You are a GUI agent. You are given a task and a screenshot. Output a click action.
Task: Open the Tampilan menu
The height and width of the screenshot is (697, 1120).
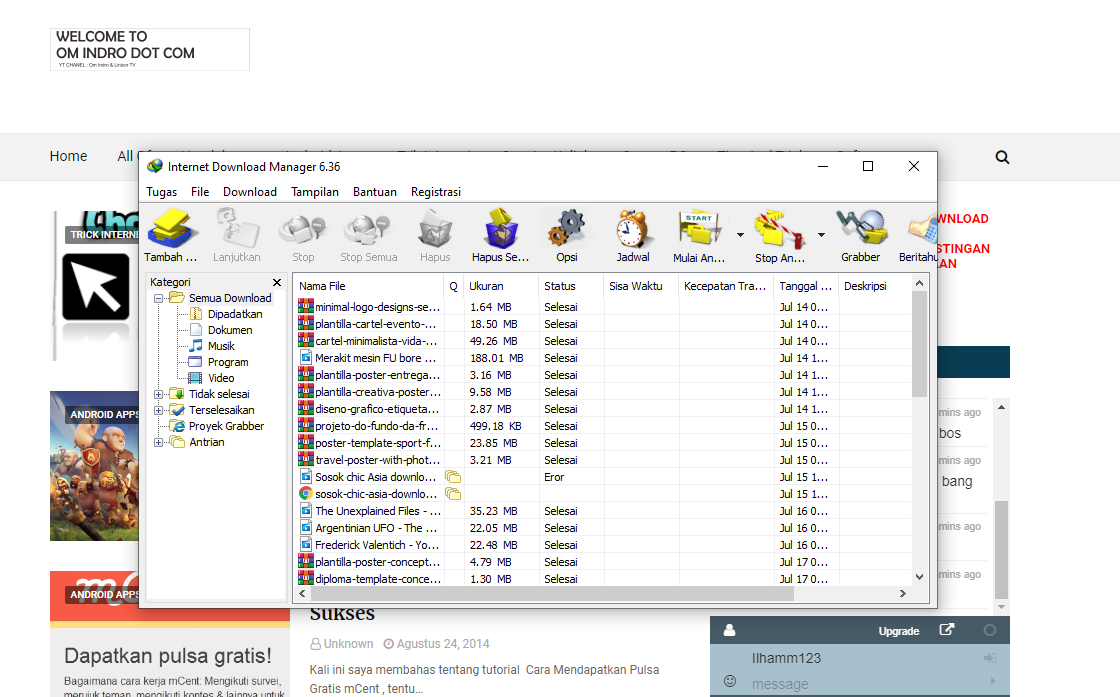click(x=315, y=192)
